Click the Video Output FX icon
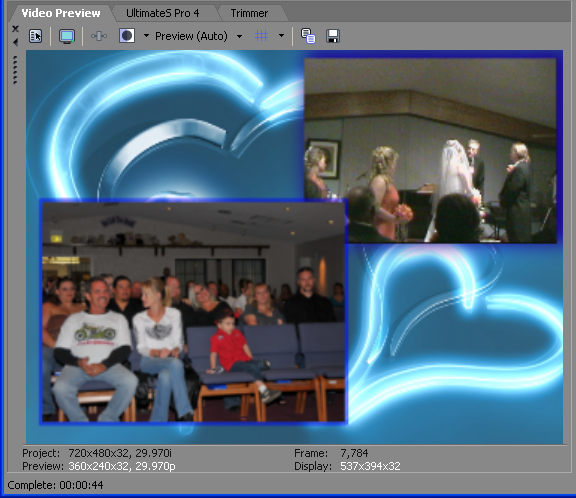 tap(99, 36)
